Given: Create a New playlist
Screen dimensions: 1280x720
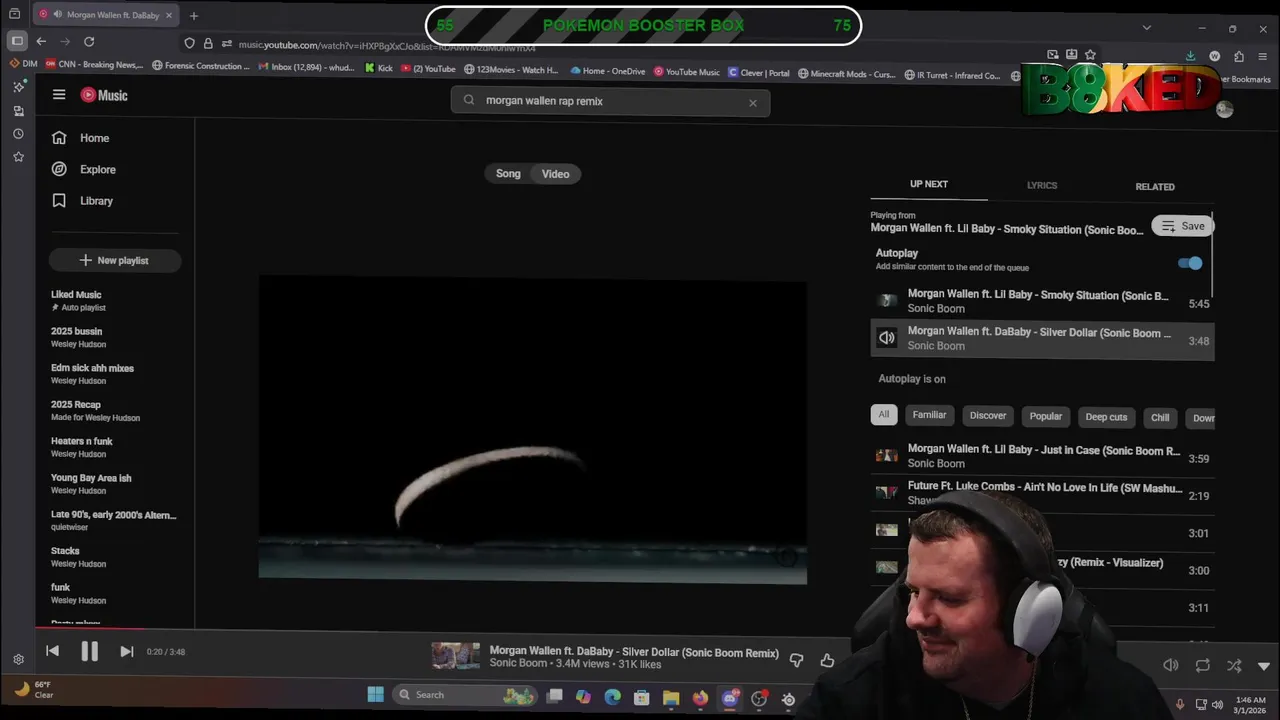Looking at the screenshot, I should pos(115,260).
